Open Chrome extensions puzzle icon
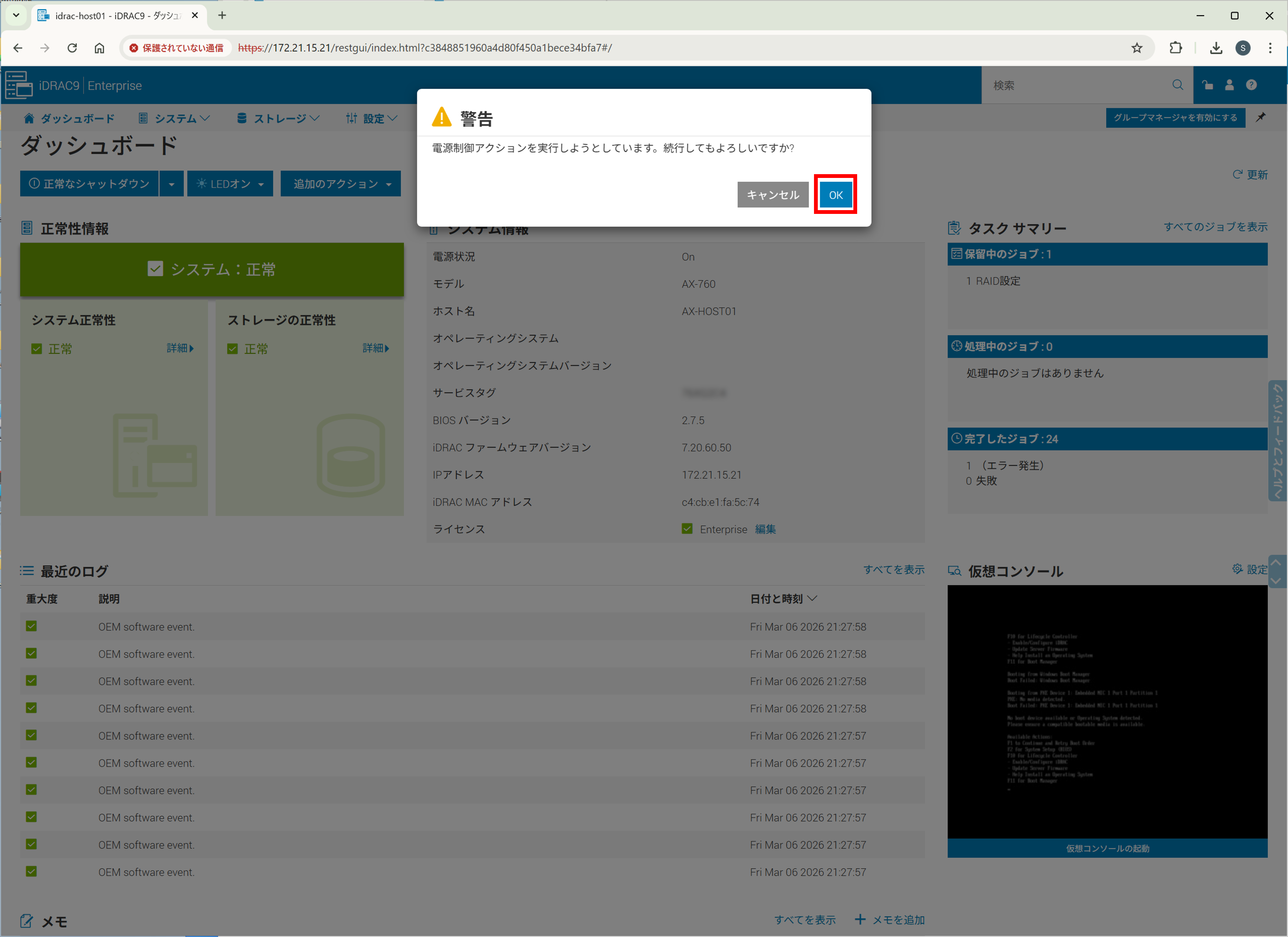The width and height of the screenshot is (1288, 937). pos(1176,48)
